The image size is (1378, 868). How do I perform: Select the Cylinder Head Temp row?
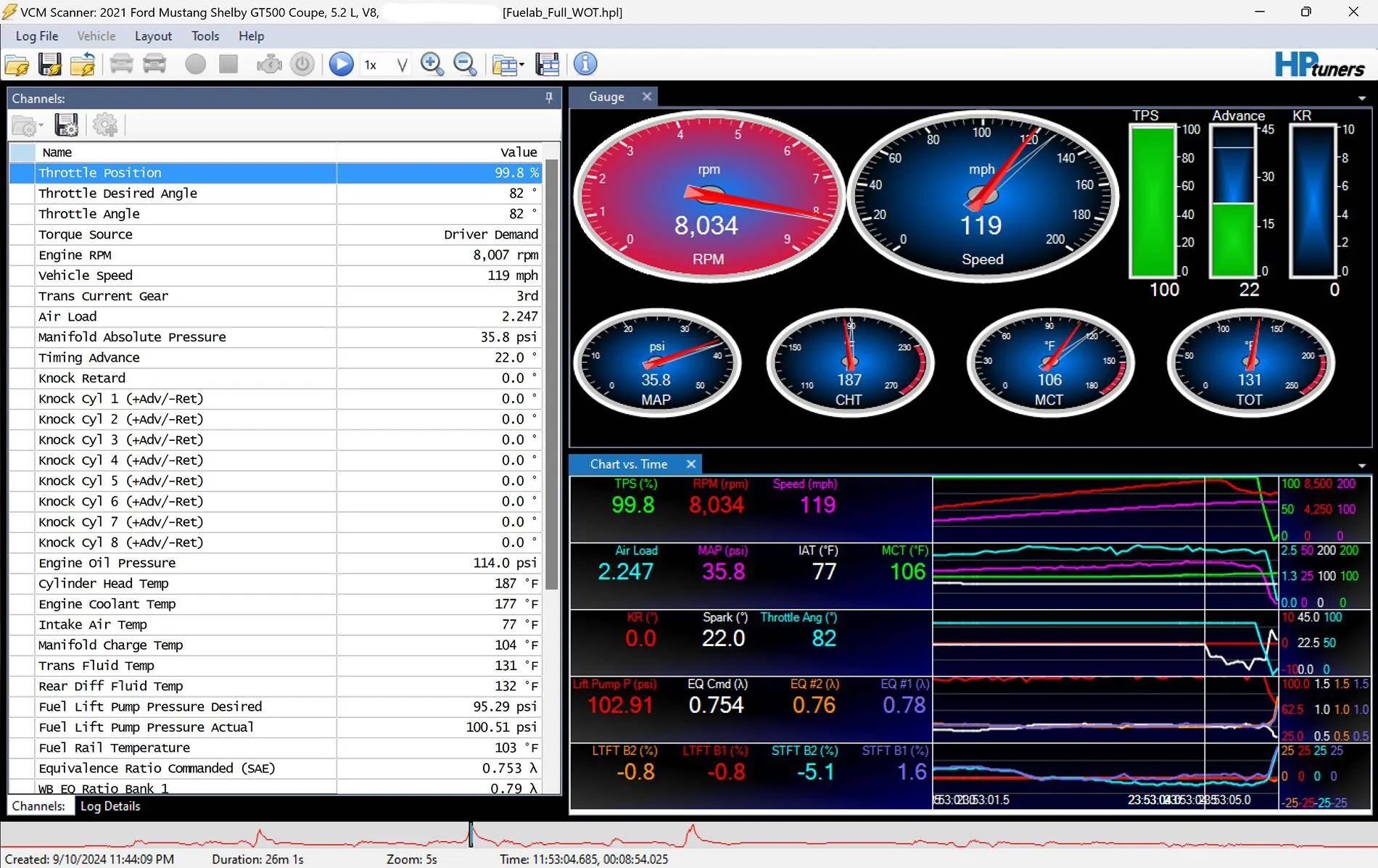[x=276, y=584]
